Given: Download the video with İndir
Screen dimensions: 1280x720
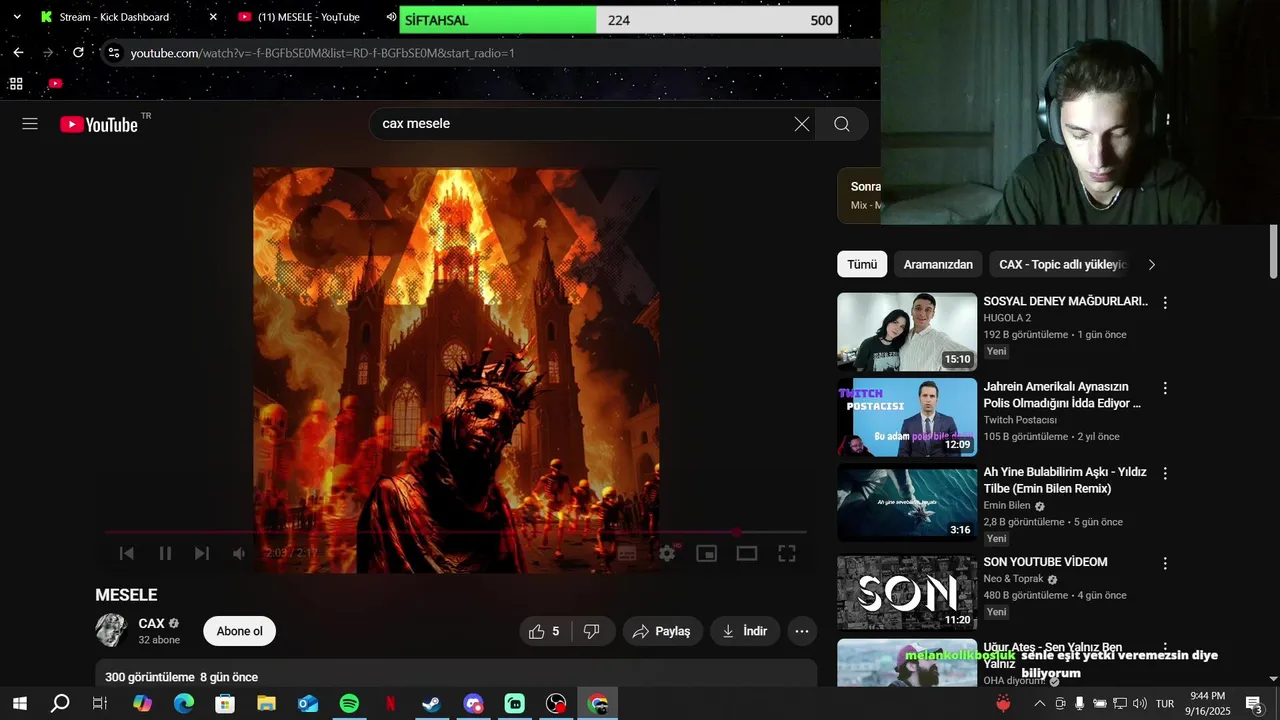Looking at the screenshot, I should coord(745,631).
